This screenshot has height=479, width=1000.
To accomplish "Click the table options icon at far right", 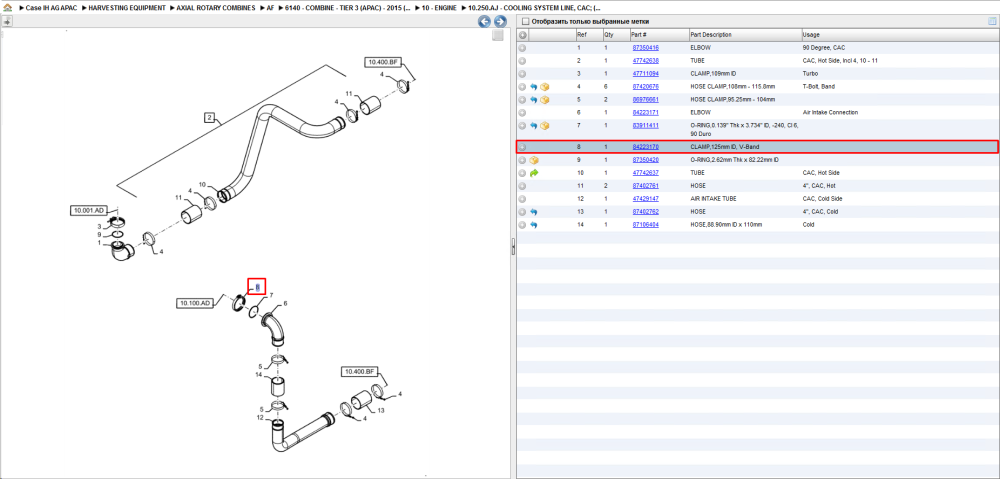I will 992,22.
